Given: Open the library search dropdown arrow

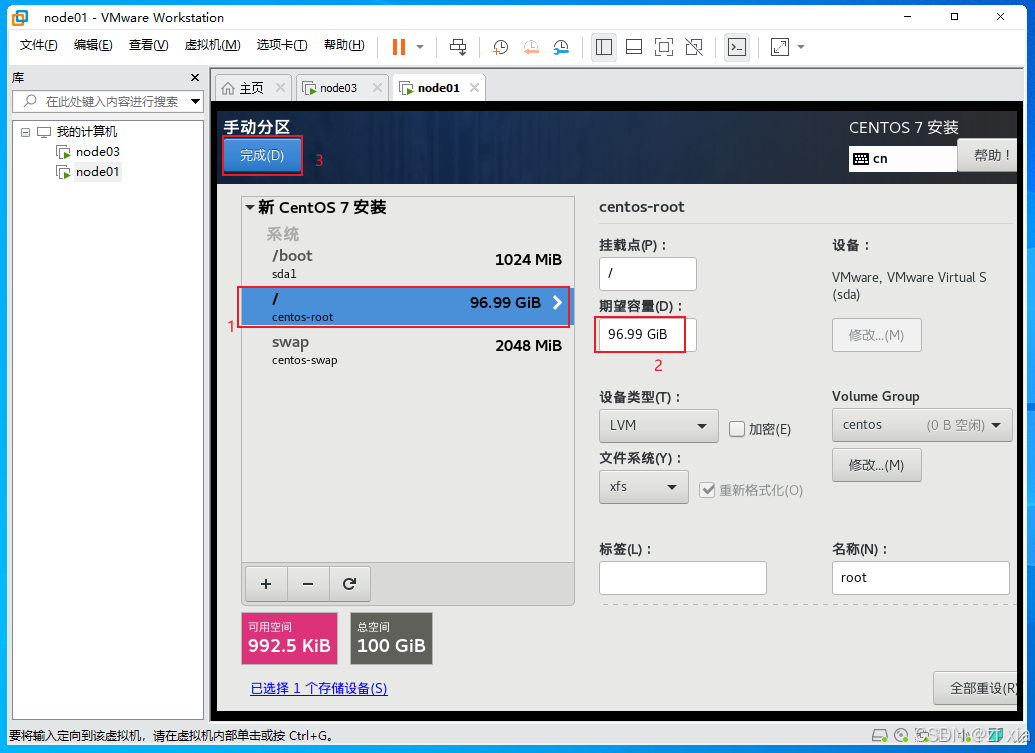Looking at the screenshot, I should (195, 101).
